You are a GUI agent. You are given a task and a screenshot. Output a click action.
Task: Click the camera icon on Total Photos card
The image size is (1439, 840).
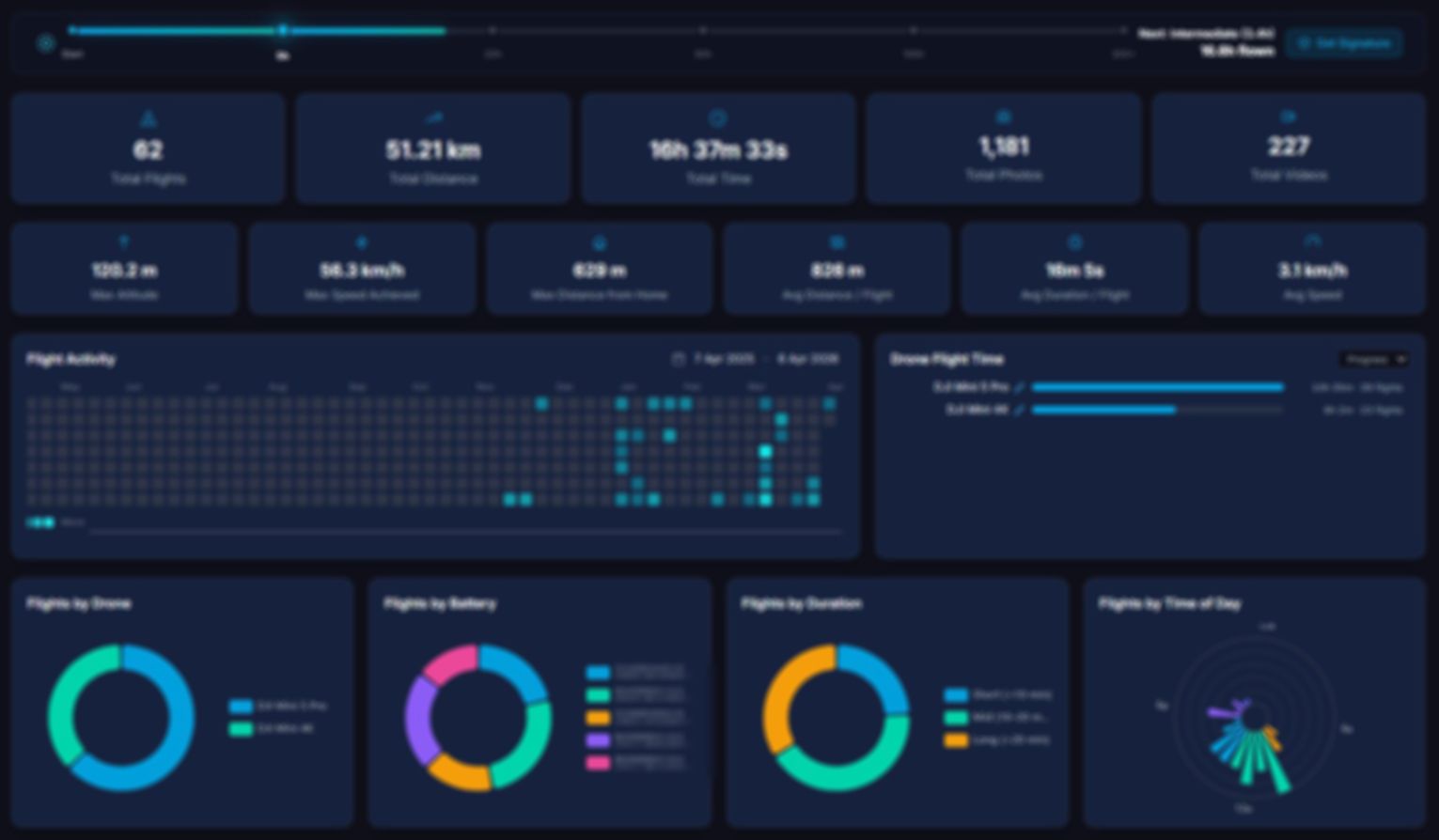(x=1003, y=117)
